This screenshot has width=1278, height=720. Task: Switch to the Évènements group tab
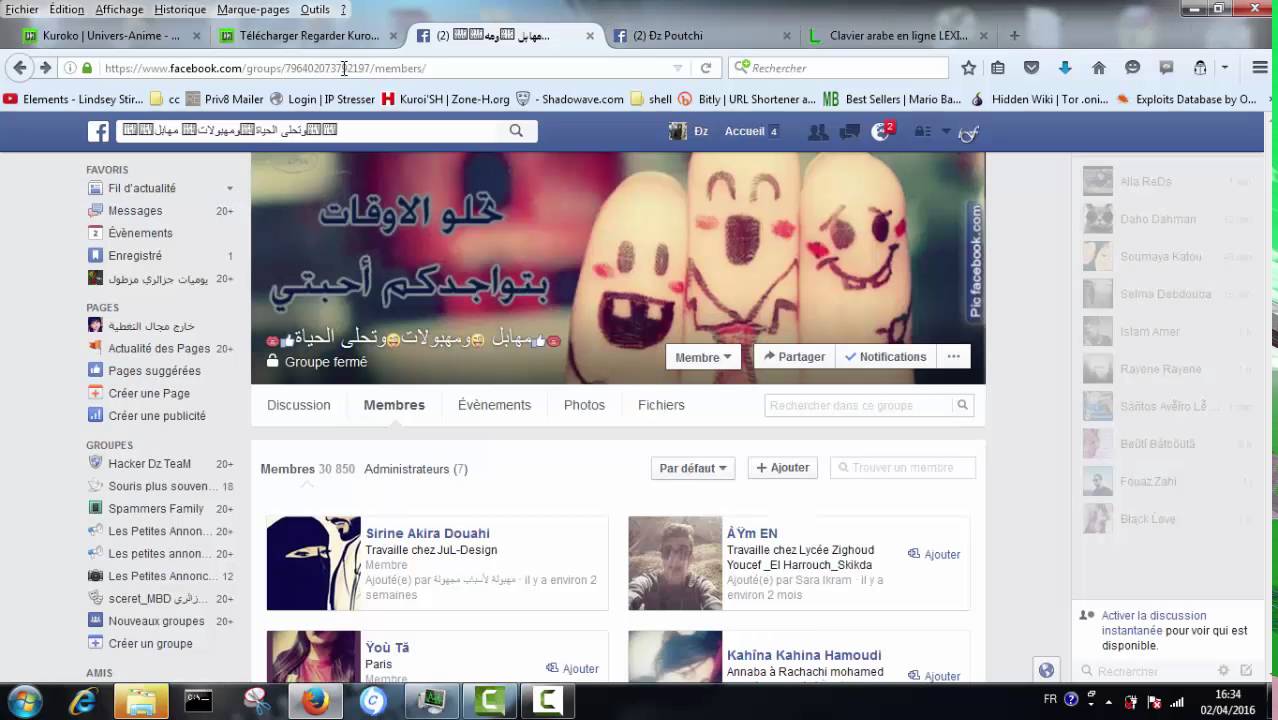point(494,405)
